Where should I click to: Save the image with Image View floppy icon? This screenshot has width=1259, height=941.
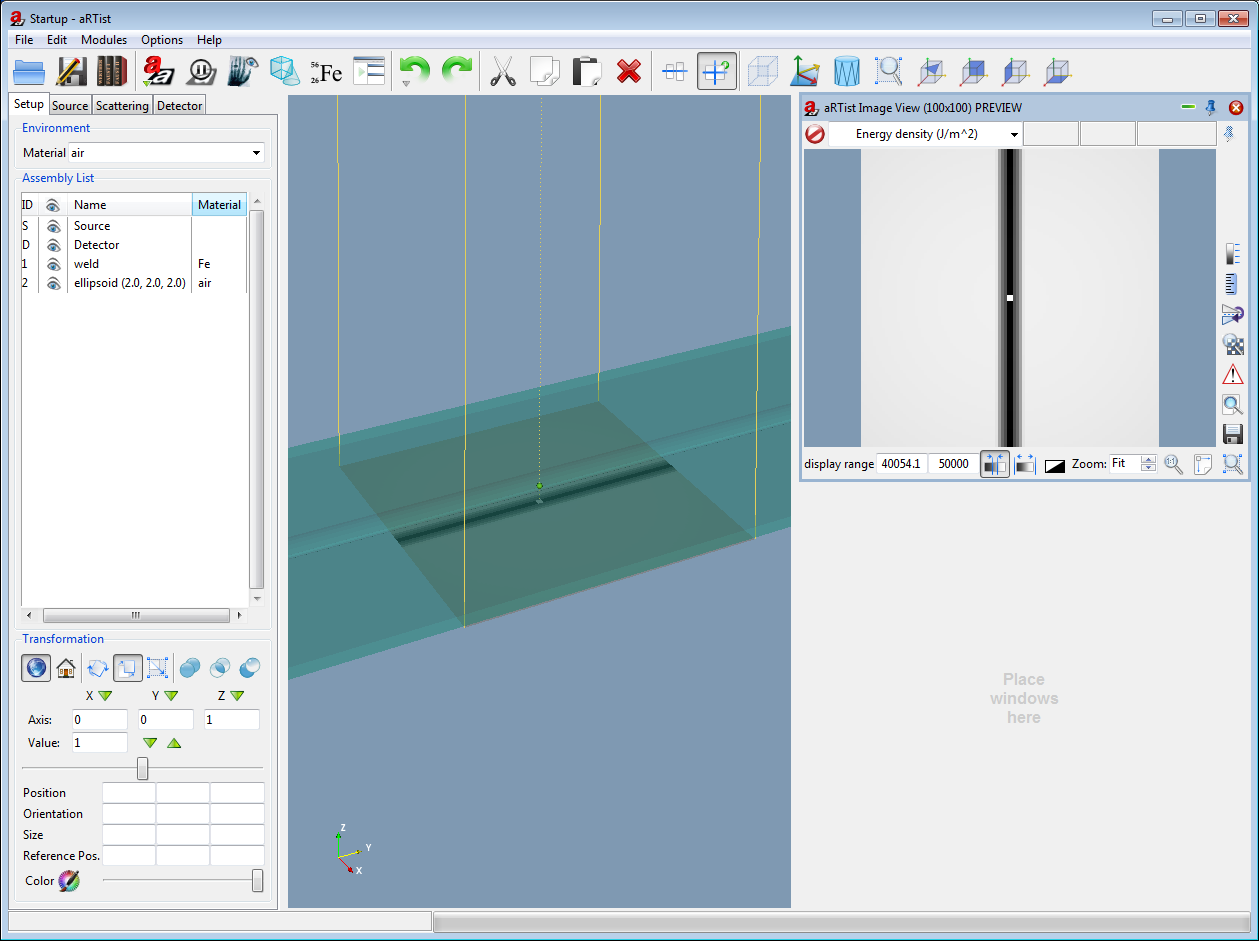pyautogui.click(x=1233, y=435)
